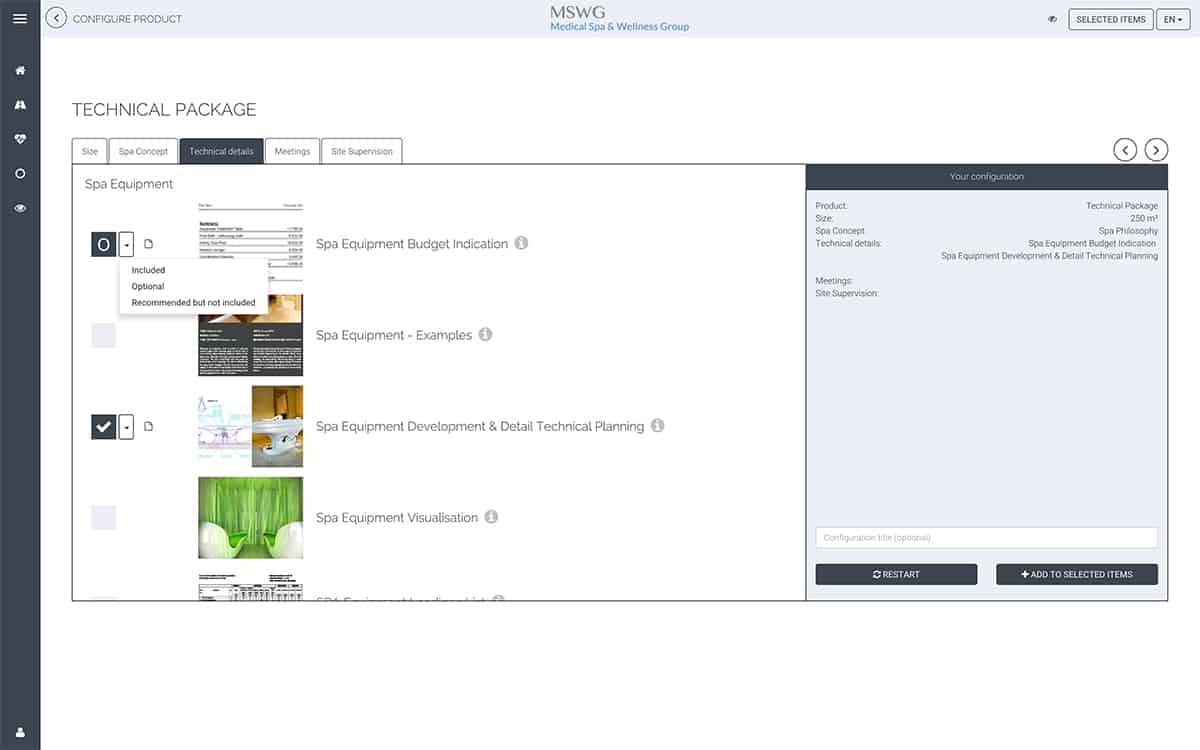The image size is (1200, 750).
Task: Switch to the Meetings tab
Action: [292, 151]
